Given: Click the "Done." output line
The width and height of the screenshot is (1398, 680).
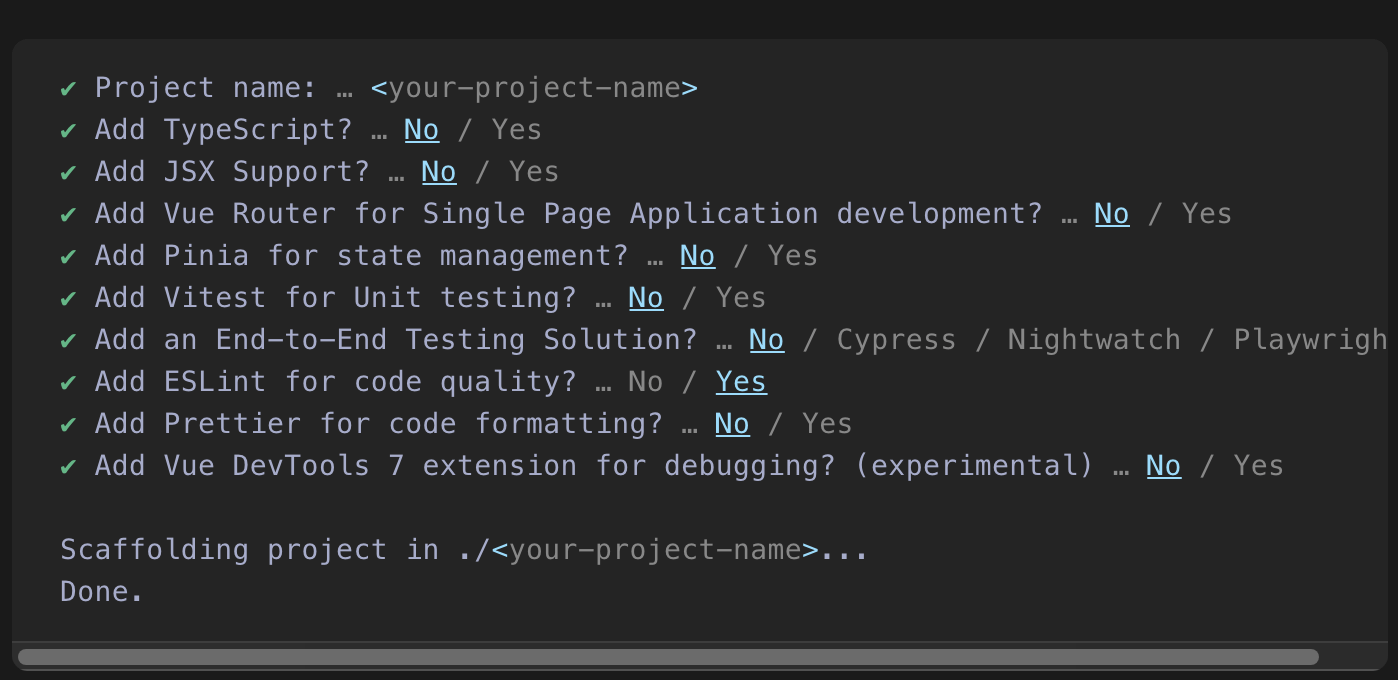Looking at the screenshot, I should pos(103,592).
